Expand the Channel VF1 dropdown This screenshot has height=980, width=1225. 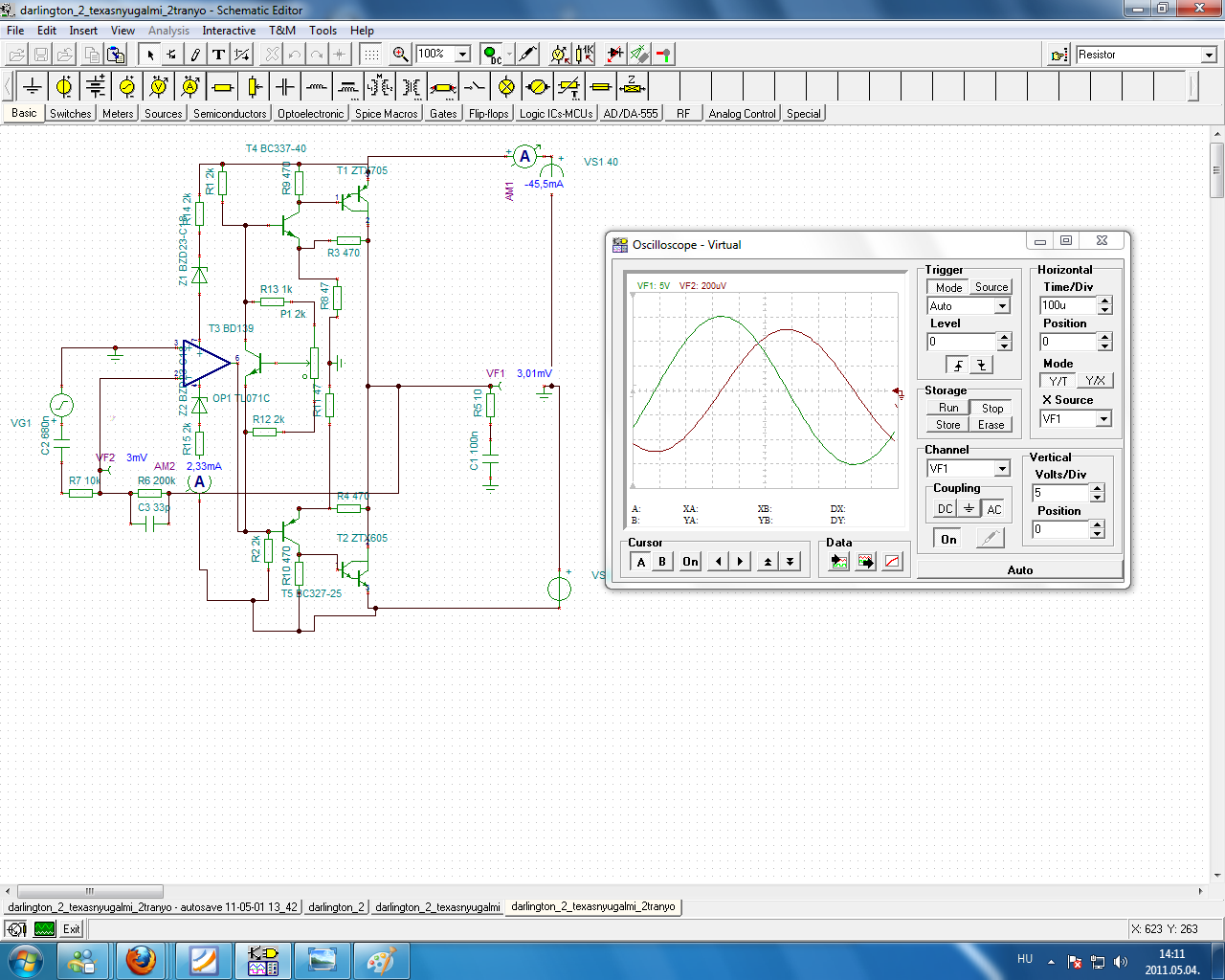click(x=1002, y=469)
